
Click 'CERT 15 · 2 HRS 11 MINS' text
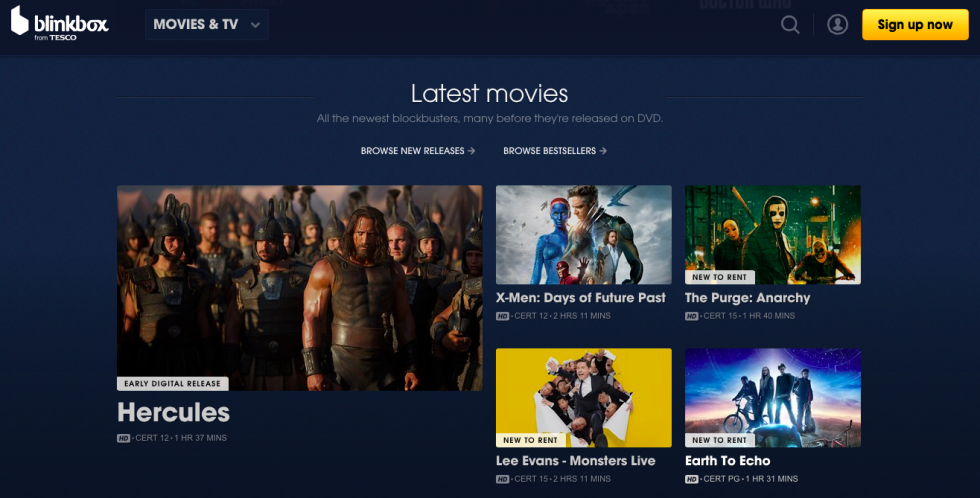click(x=562, y=479)
